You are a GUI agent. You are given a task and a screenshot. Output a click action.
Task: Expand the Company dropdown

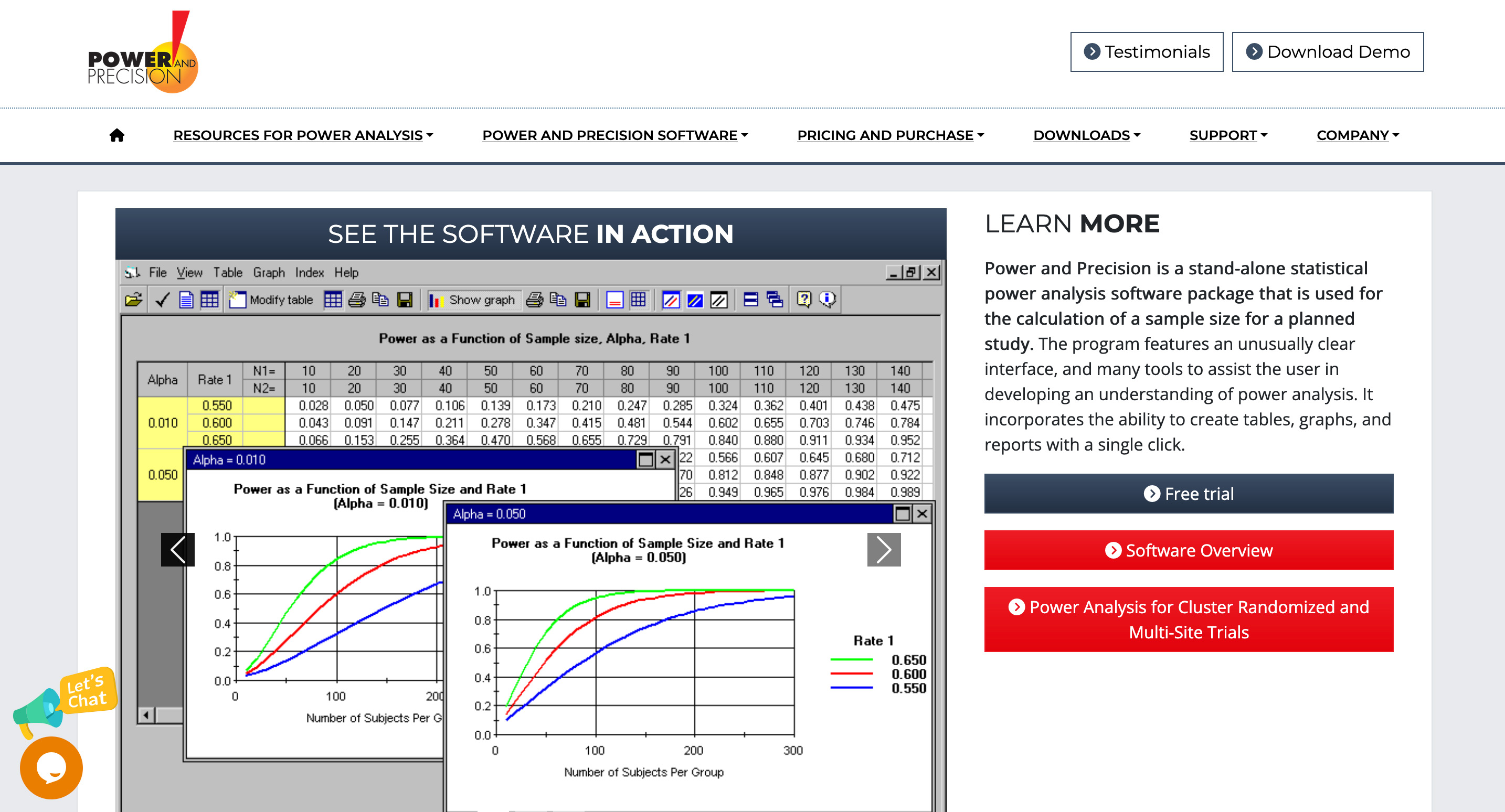pyautogui.click(x=1358, y=135)
